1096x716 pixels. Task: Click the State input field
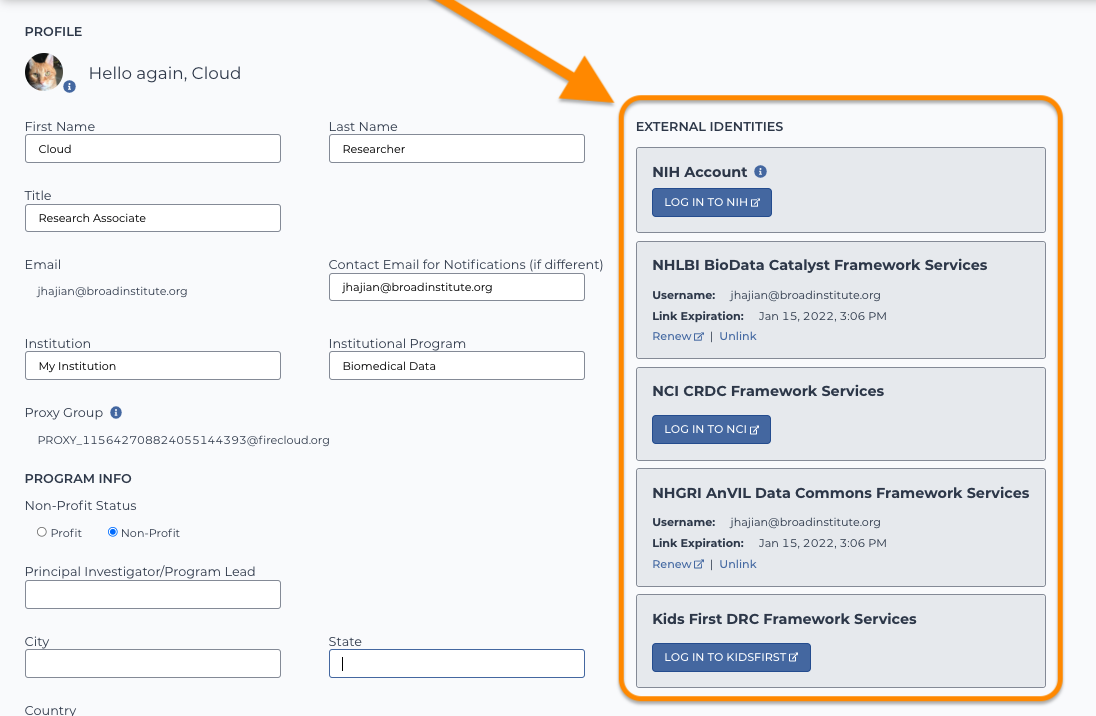(456, 664)
